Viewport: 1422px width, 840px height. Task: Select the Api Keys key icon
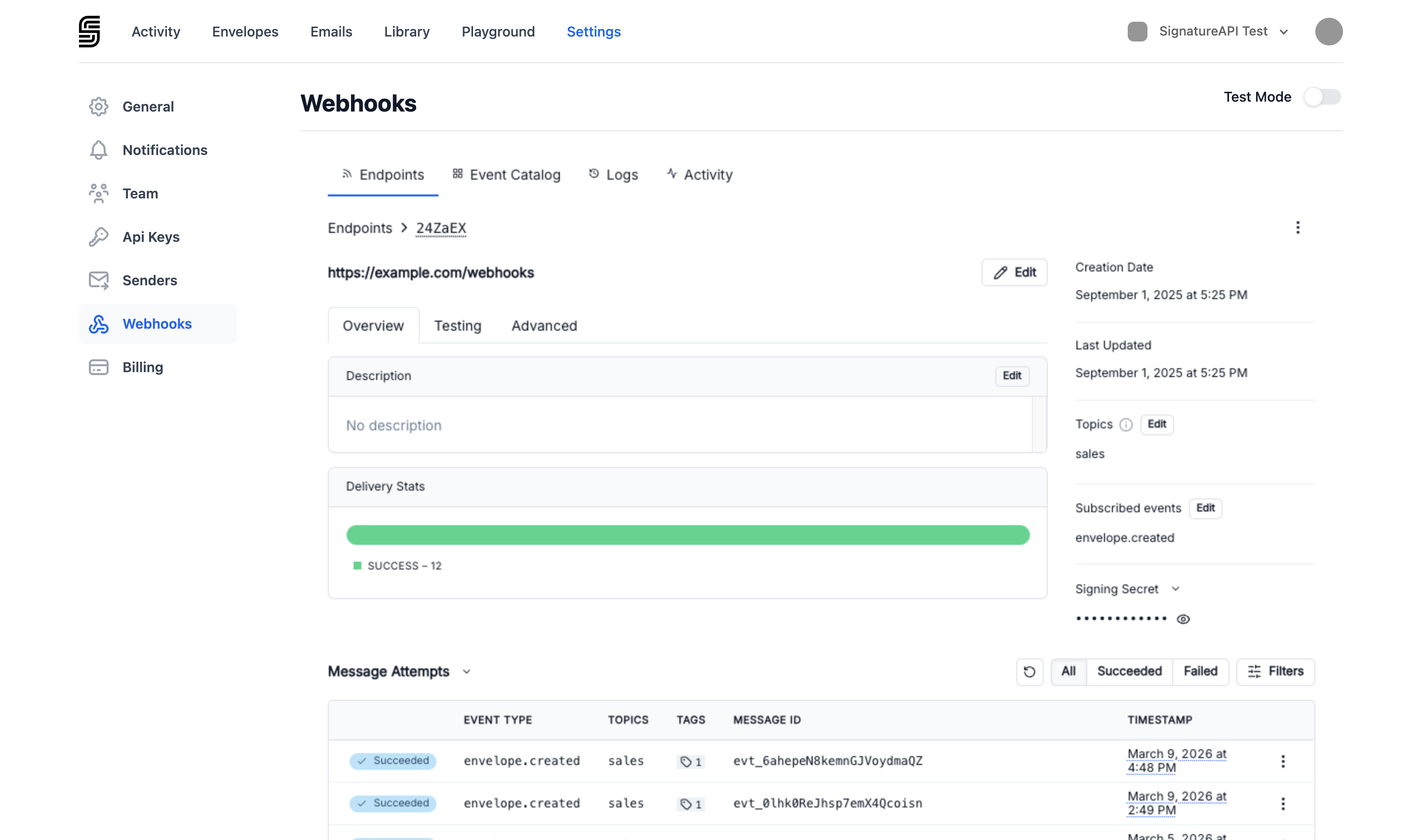coord(99,236)
